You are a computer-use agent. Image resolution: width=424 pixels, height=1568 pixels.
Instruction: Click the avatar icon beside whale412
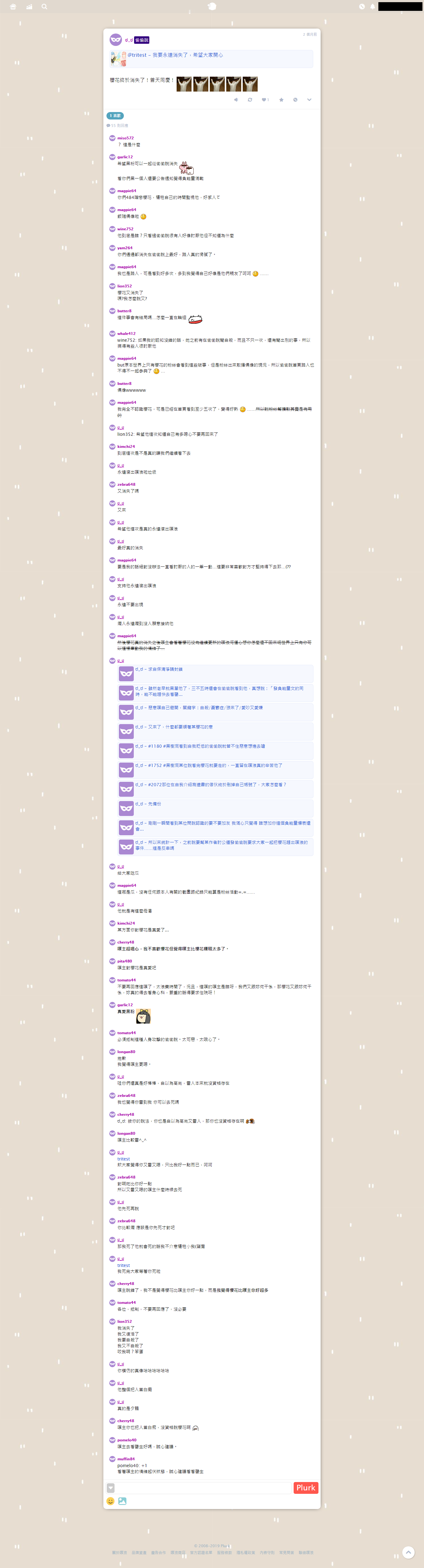112,334
